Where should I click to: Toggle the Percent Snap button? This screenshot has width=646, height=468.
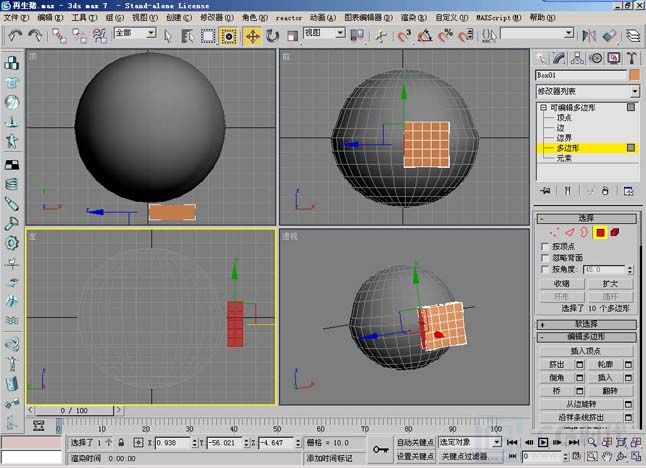pyautogui.click(x=445, y=36)
